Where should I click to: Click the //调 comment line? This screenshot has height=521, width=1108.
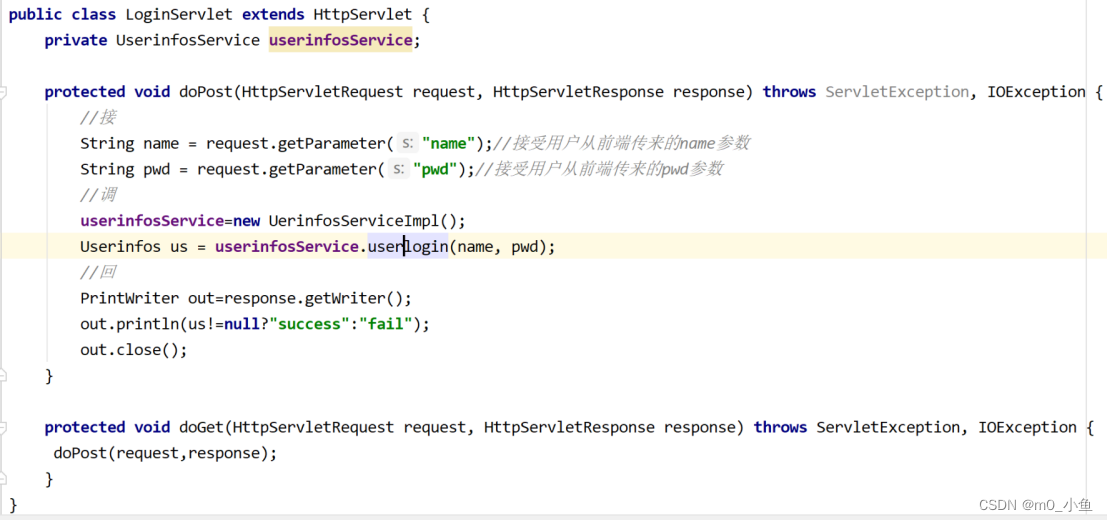pos(98,194)
